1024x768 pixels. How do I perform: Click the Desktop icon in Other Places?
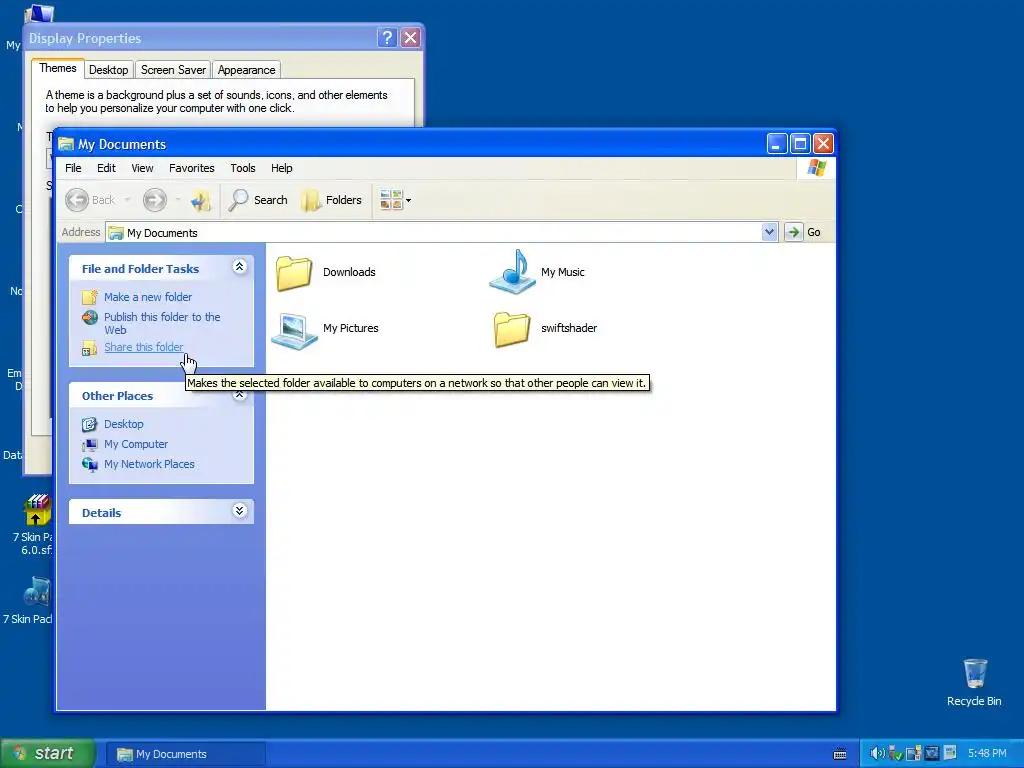pyautogui.click(x=89, y=424)
